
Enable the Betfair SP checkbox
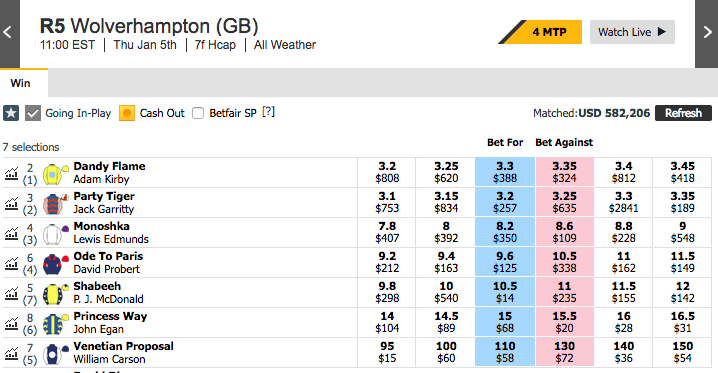[x=198, y=113]
